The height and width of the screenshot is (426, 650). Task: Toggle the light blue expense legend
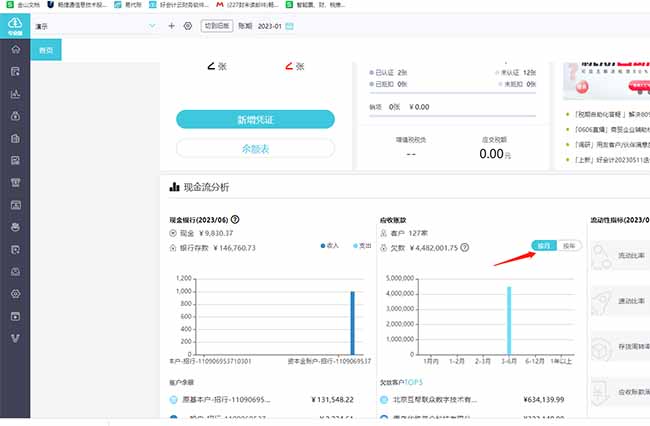click(362, 246)
